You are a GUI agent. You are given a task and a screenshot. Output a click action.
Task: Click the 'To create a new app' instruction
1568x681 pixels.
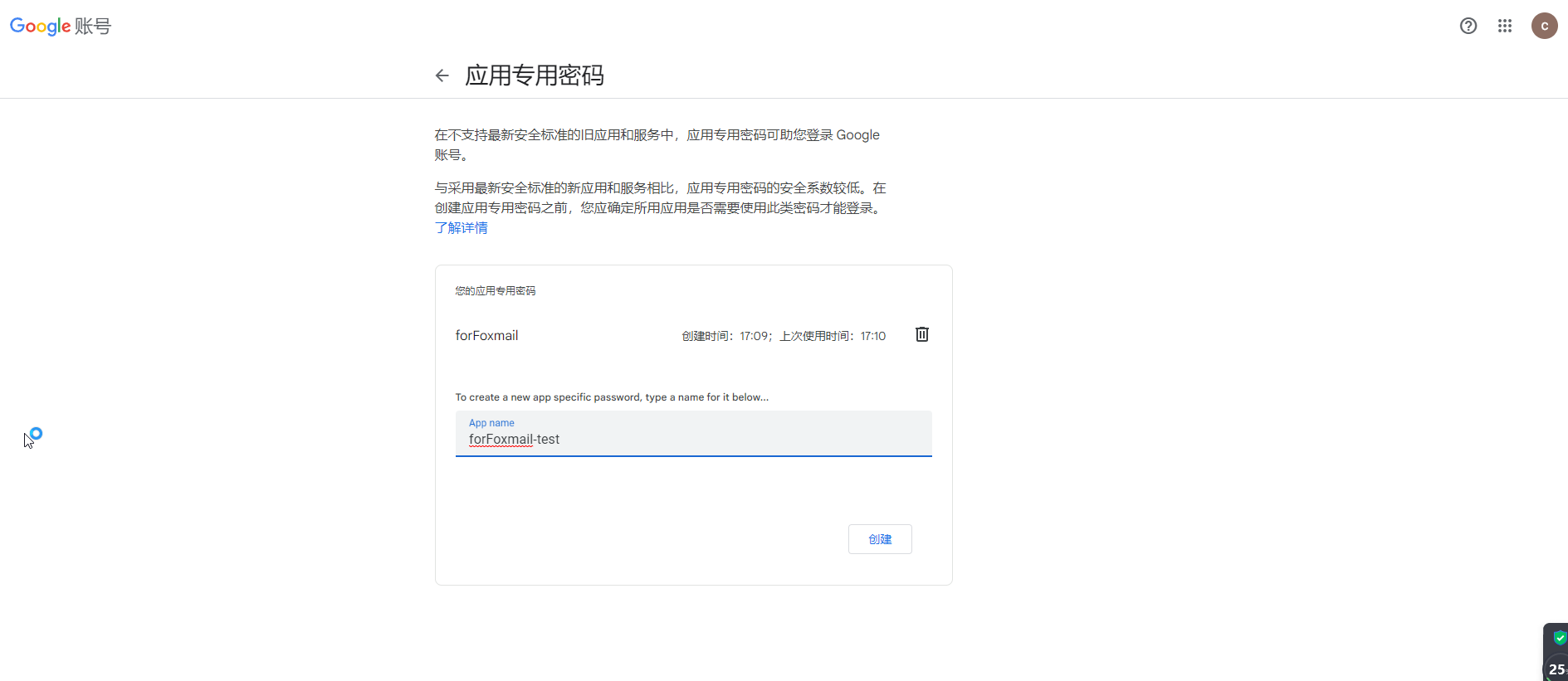click(x=612, y=397)
